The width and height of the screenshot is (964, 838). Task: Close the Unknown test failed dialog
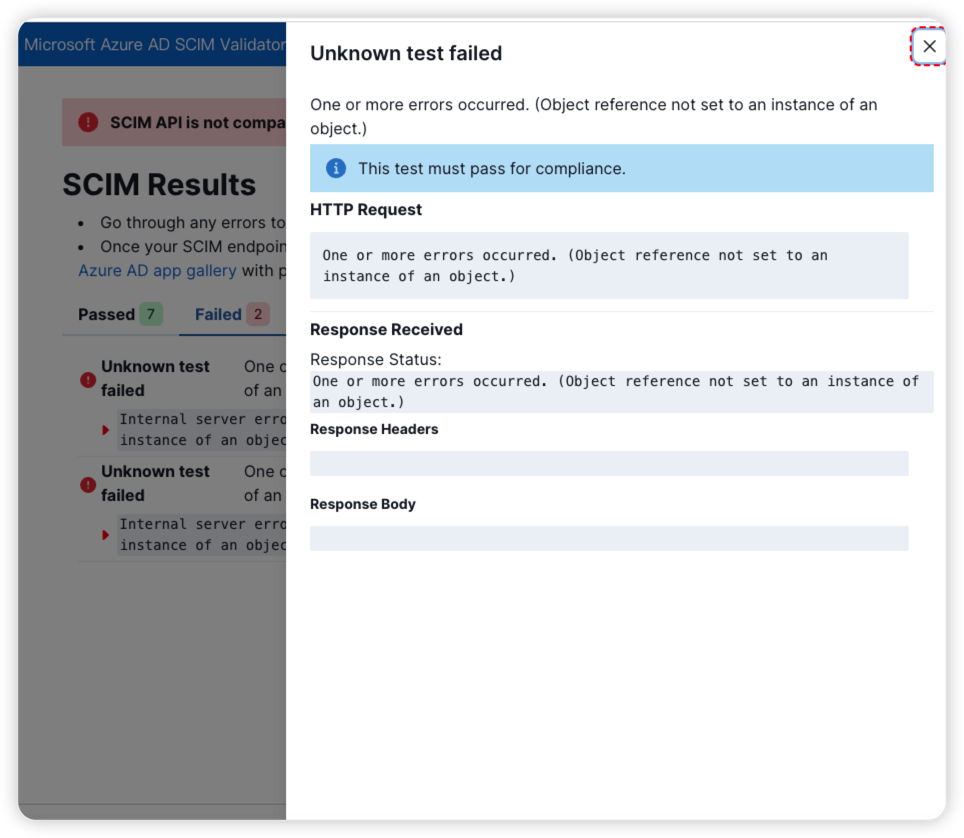[x=929, y=46]
